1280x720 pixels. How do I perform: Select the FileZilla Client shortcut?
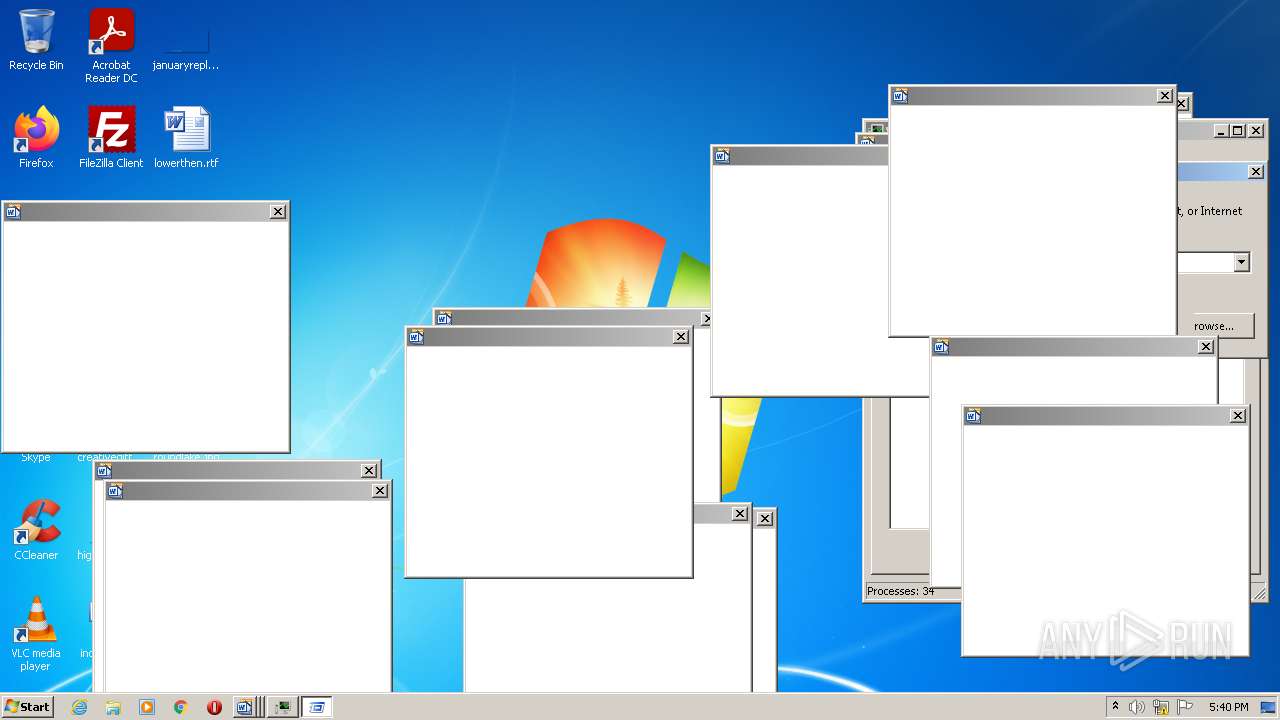coord(111,138)
